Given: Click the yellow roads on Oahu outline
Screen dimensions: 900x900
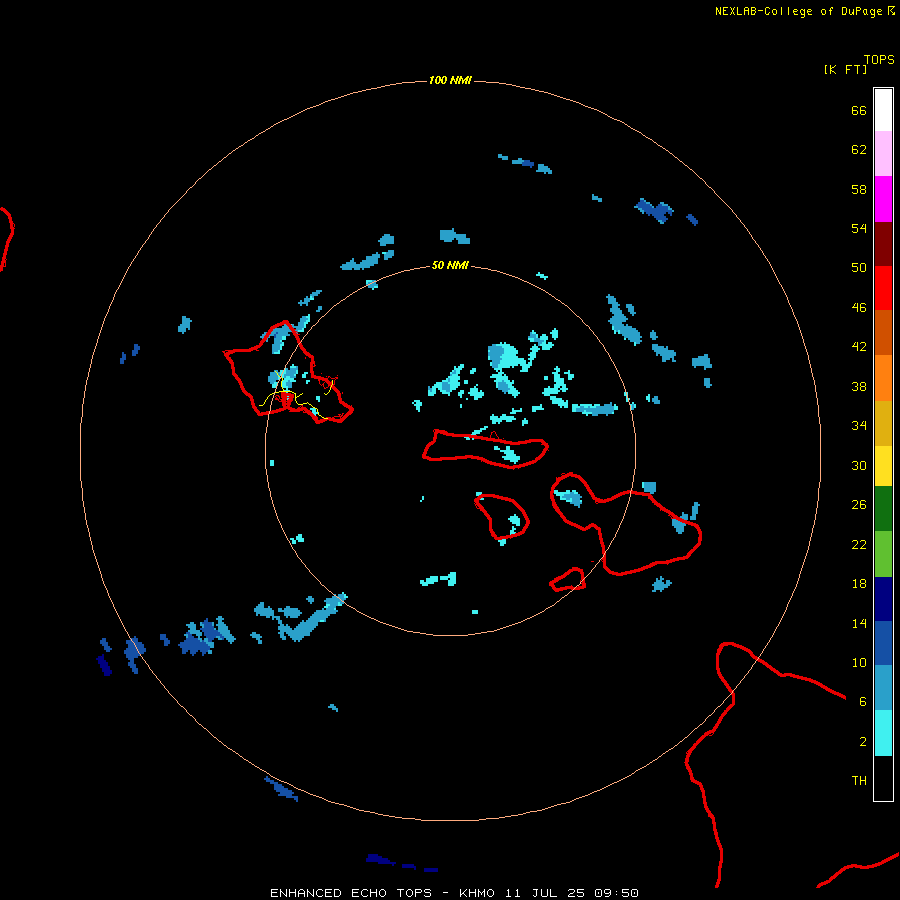Looking at the screenshot, I should click(x=295, y=397).
